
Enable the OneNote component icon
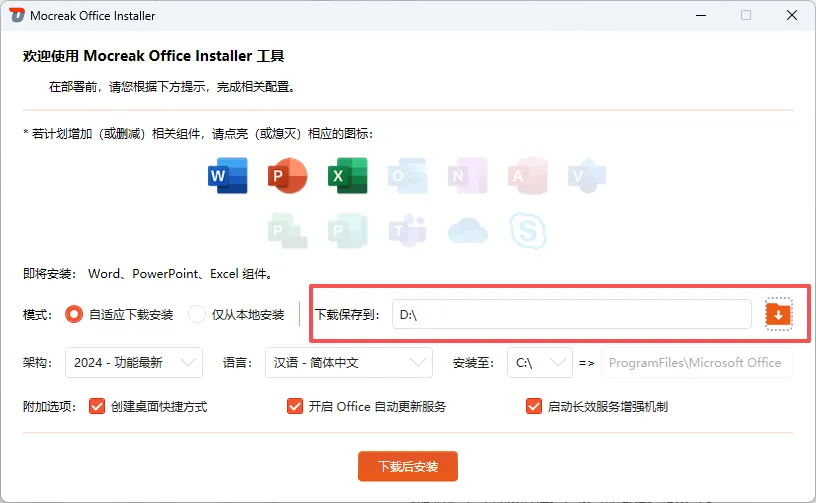point(468,176)
